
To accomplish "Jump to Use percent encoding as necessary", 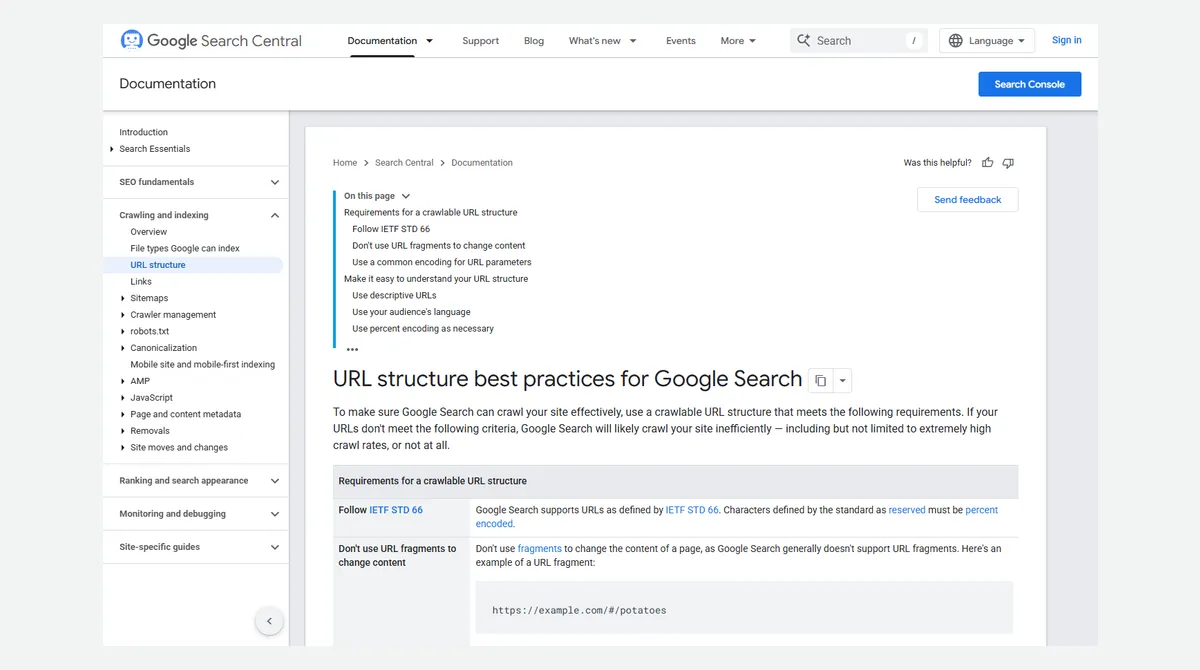I will [423, 329].
